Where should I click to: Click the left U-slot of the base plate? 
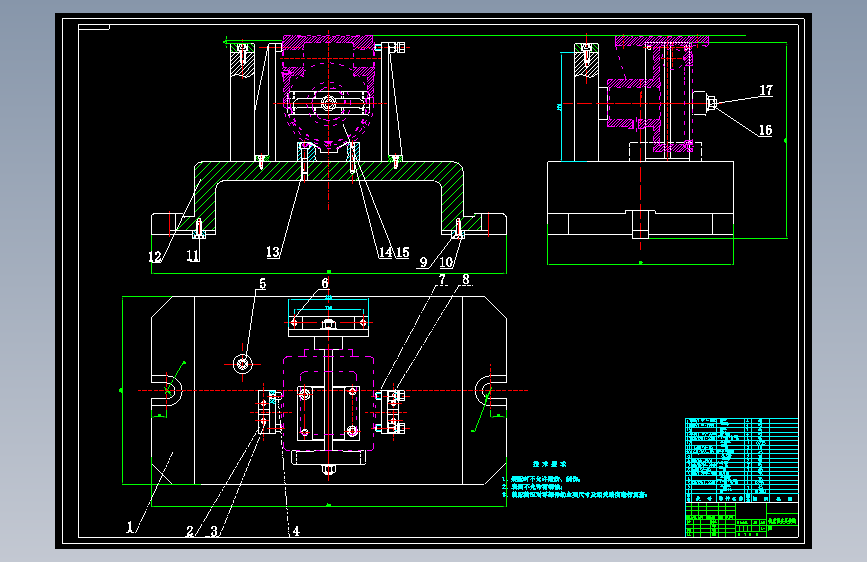coord(168,391)
